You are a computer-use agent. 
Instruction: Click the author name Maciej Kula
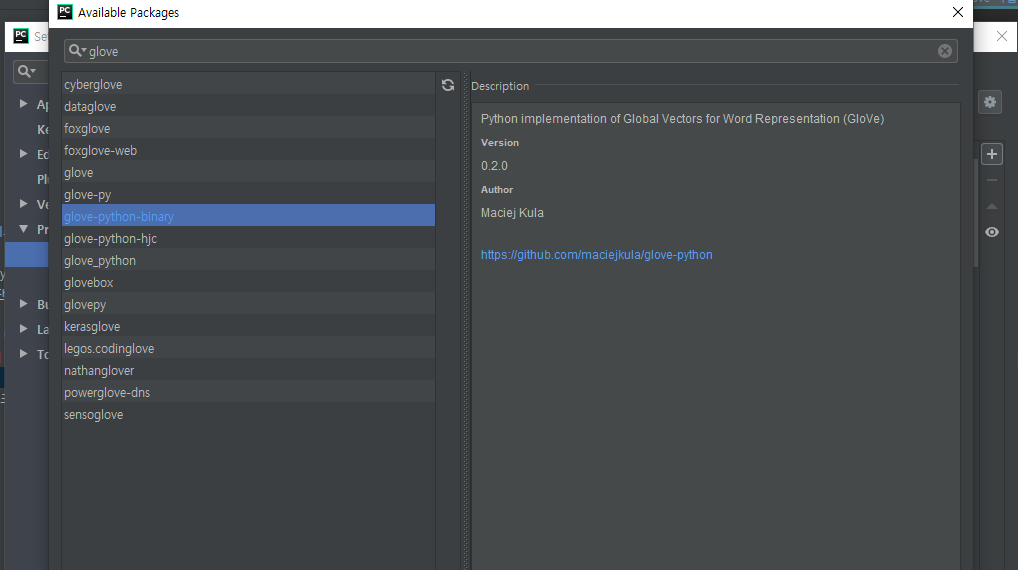[x=512, y=213]
